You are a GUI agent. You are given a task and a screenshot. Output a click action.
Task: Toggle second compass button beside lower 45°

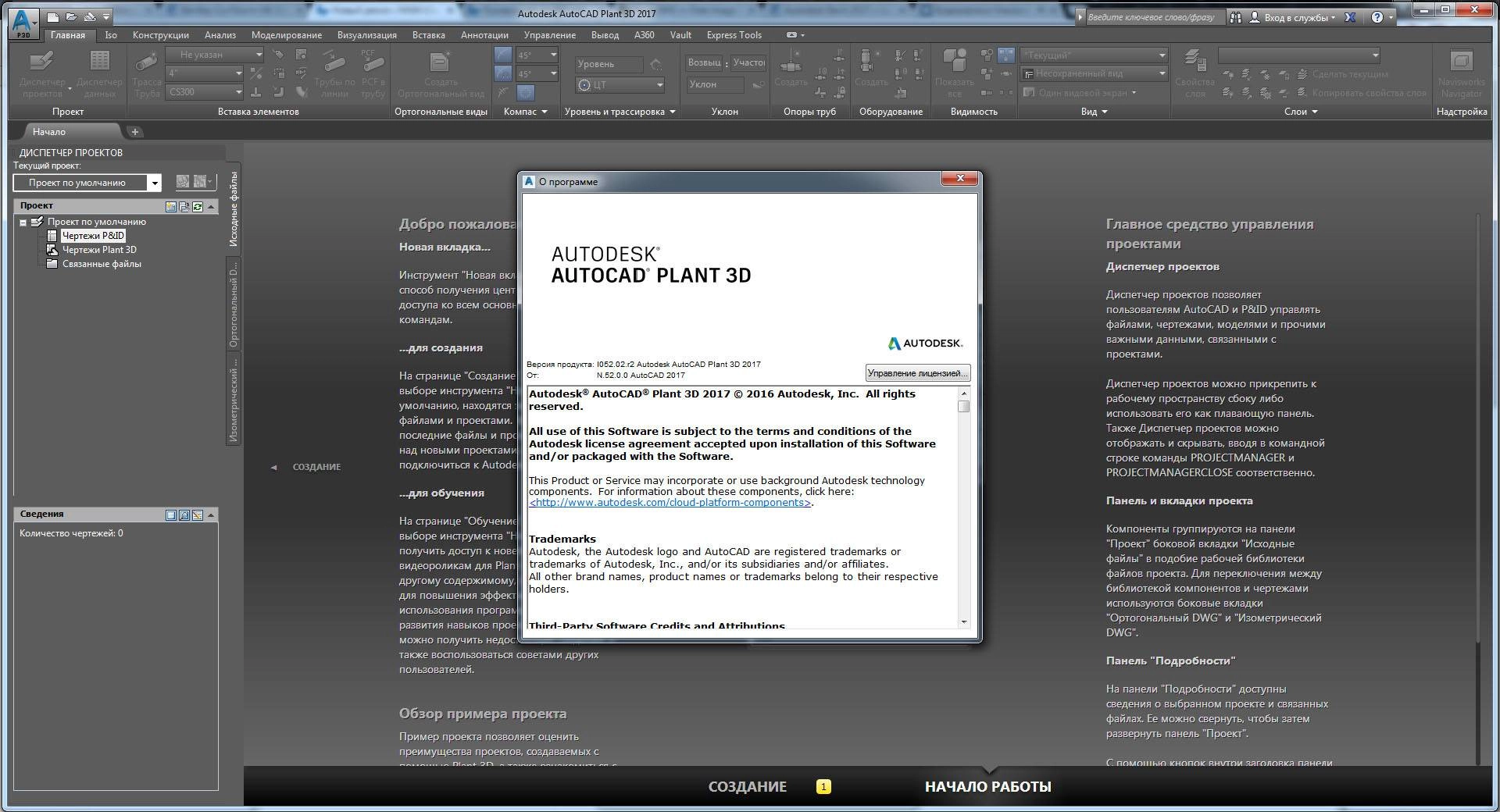503,73
